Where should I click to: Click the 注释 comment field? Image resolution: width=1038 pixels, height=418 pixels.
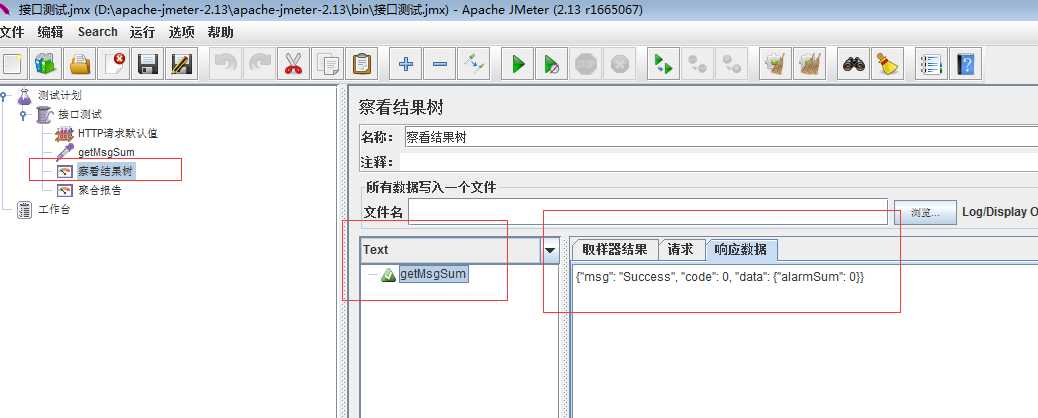pos(720,162)
